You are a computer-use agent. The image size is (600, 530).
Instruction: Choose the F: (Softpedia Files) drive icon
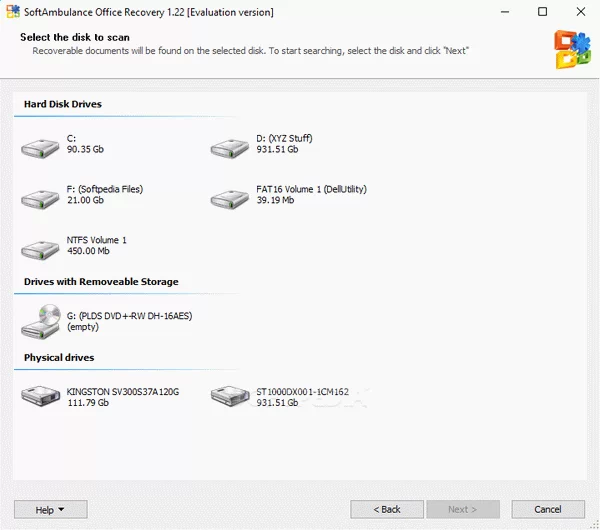[40, 199]
